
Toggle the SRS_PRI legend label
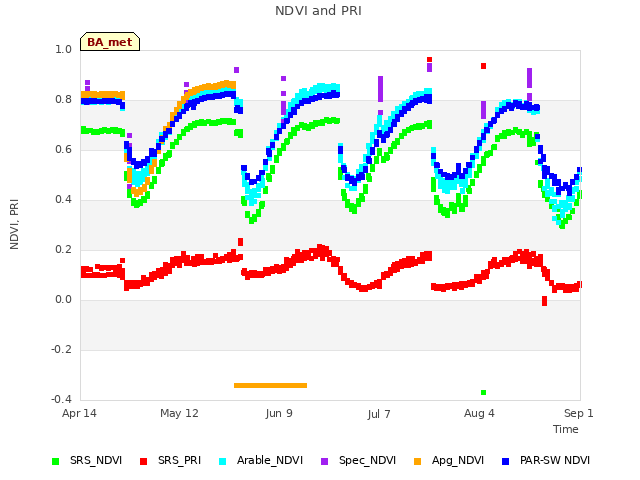point(180,460)
